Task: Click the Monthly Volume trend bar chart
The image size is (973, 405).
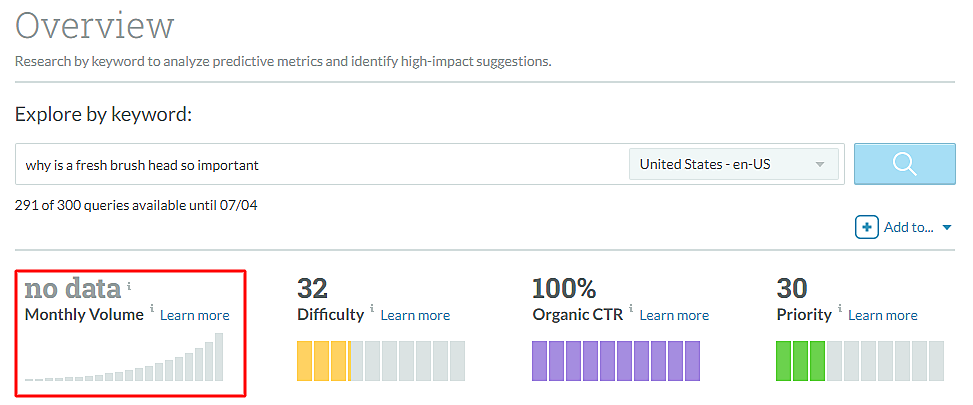Action: tap(125, 358)
